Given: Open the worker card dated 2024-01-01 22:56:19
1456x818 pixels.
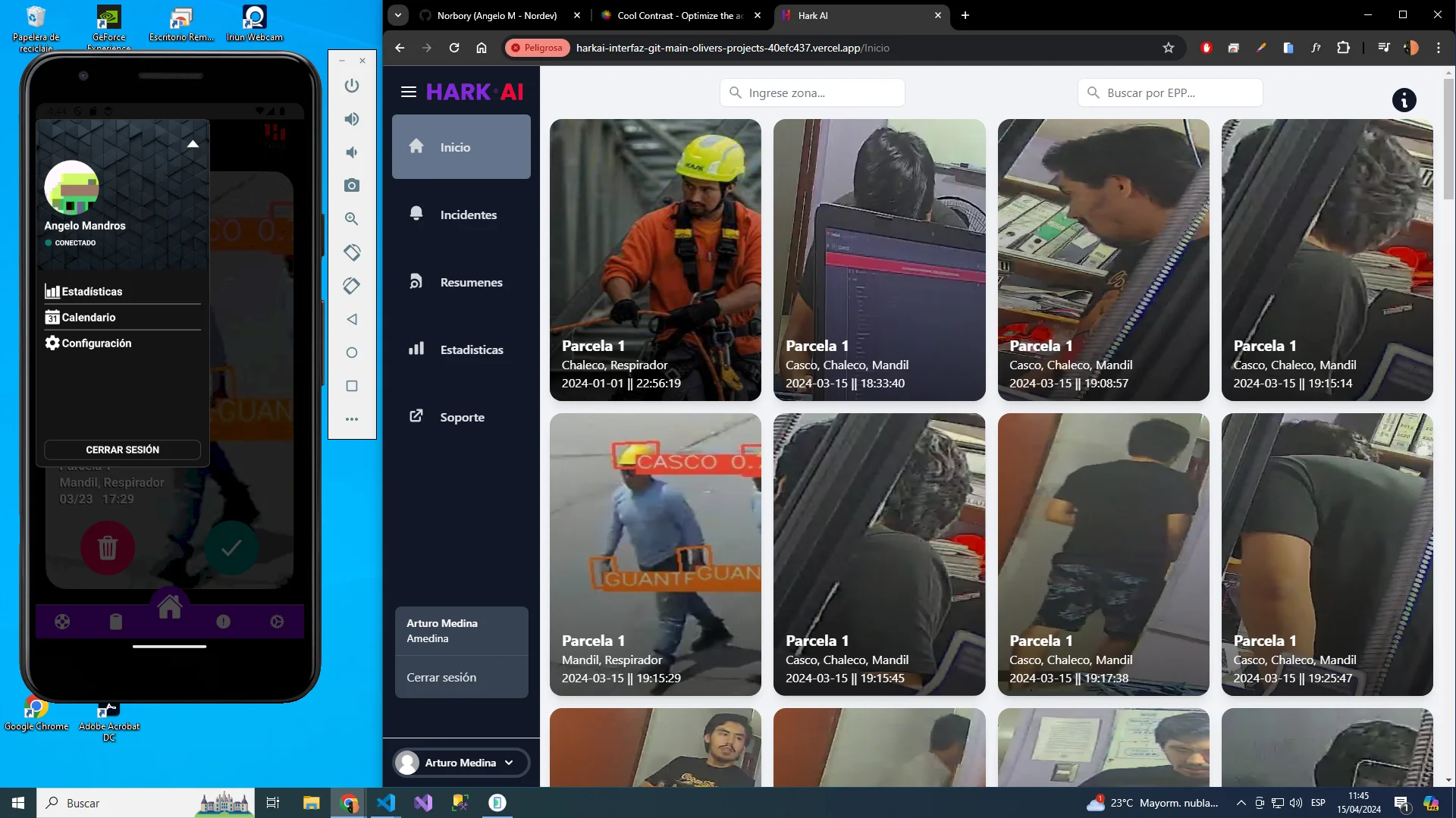Looking at the screenshot, I should 655,260.
